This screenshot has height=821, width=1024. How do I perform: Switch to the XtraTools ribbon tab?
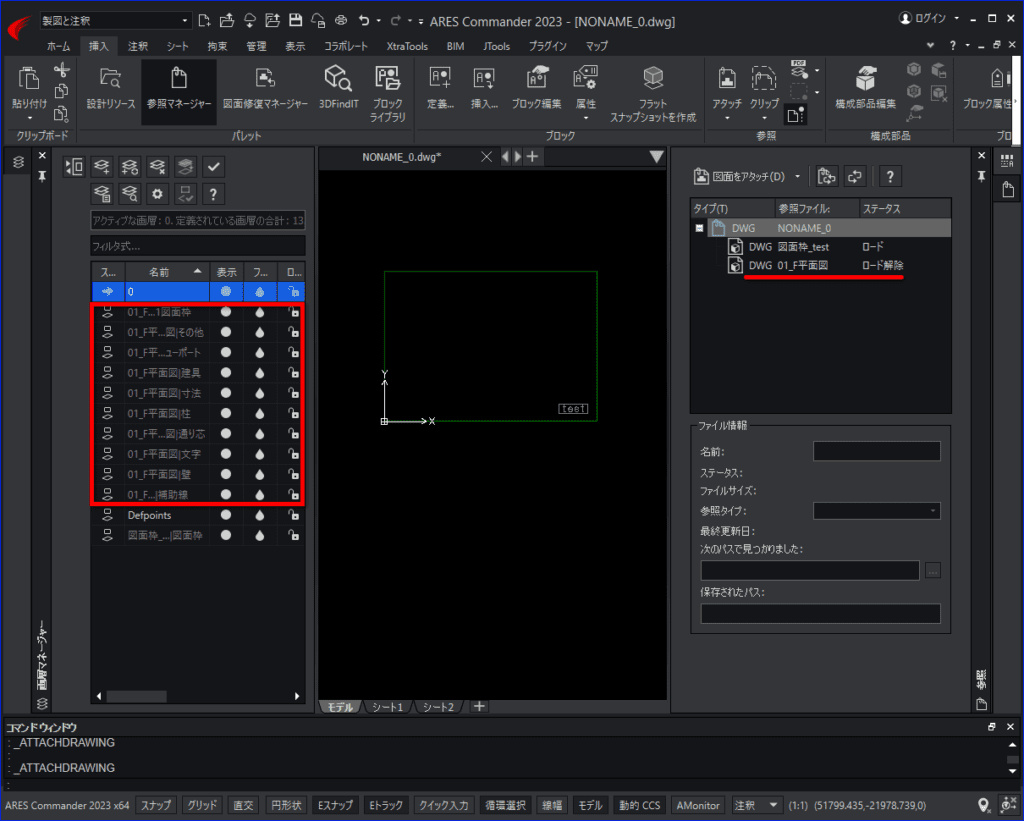407,46
